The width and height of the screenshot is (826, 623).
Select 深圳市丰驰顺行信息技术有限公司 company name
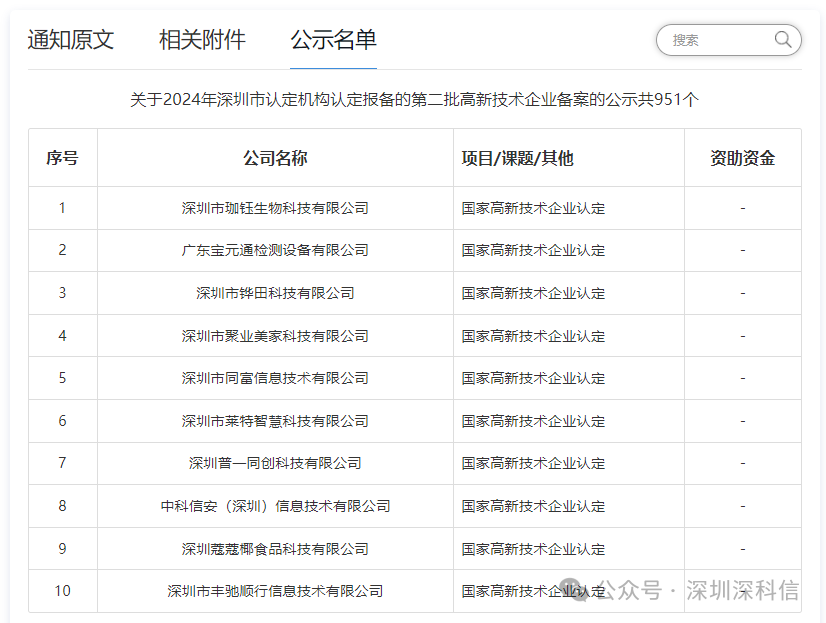click(275, 591)
